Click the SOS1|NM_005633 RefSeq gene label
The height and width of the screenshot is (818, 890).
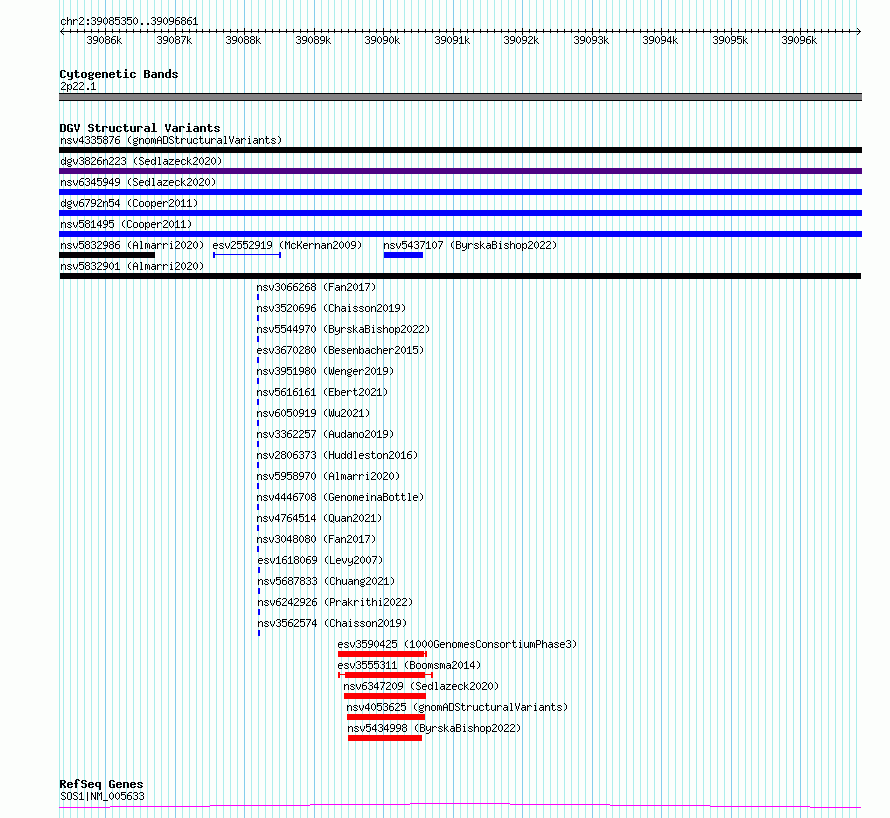(x=102, y=796)
